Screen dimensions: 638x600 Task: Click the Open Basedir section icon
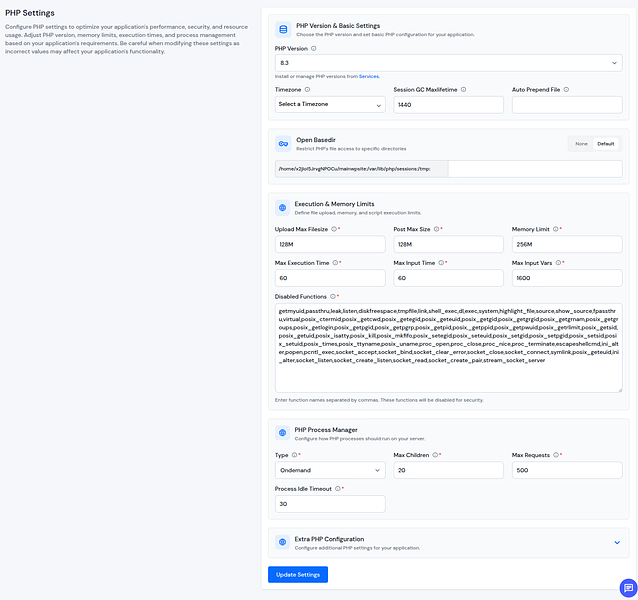pyautogui.click(x=283, y=144)
